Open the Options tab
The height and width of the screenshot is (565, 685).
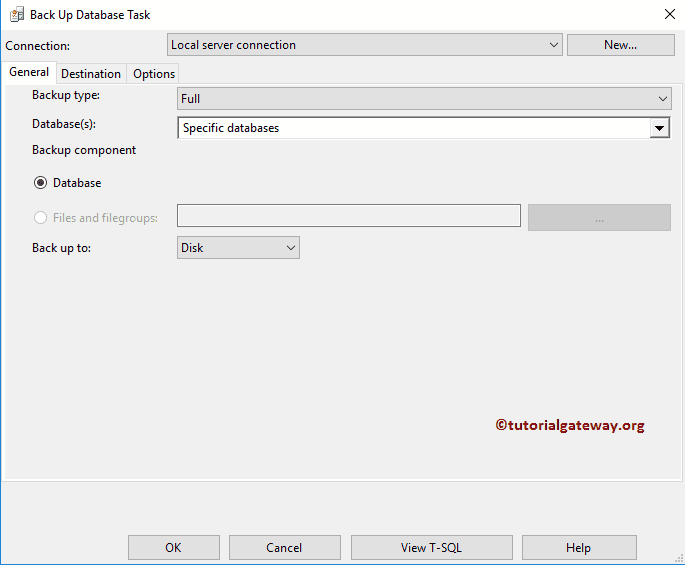154,74
